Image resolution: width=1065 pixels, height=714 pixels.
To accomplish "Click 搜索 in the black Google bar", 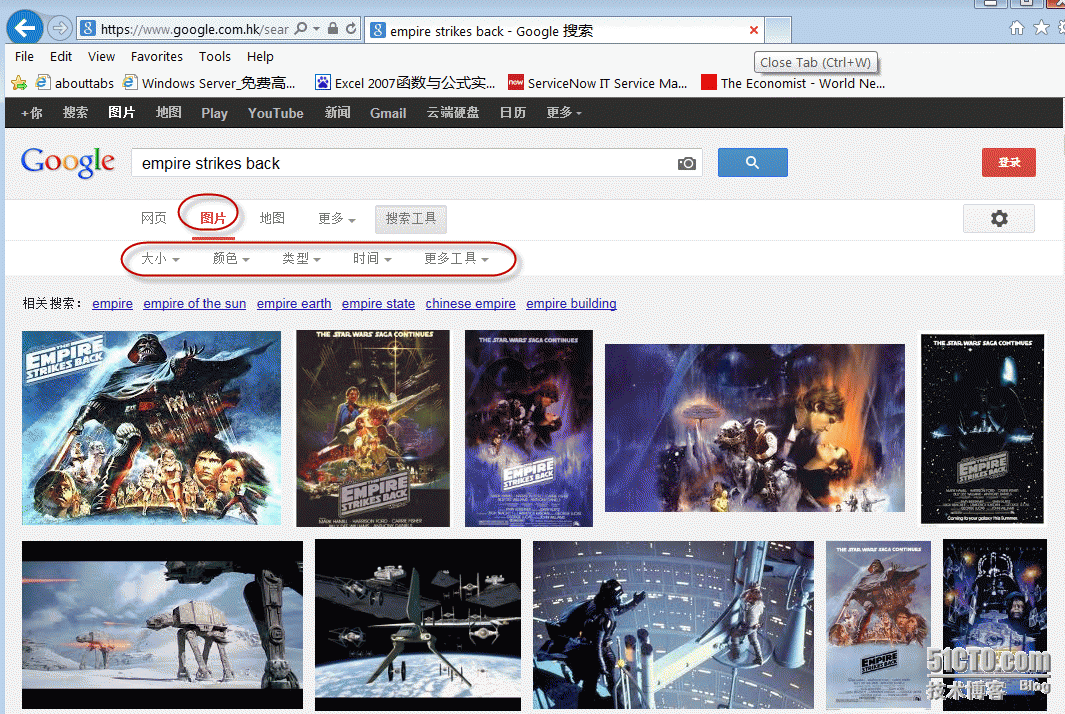I will coord(75,113).
